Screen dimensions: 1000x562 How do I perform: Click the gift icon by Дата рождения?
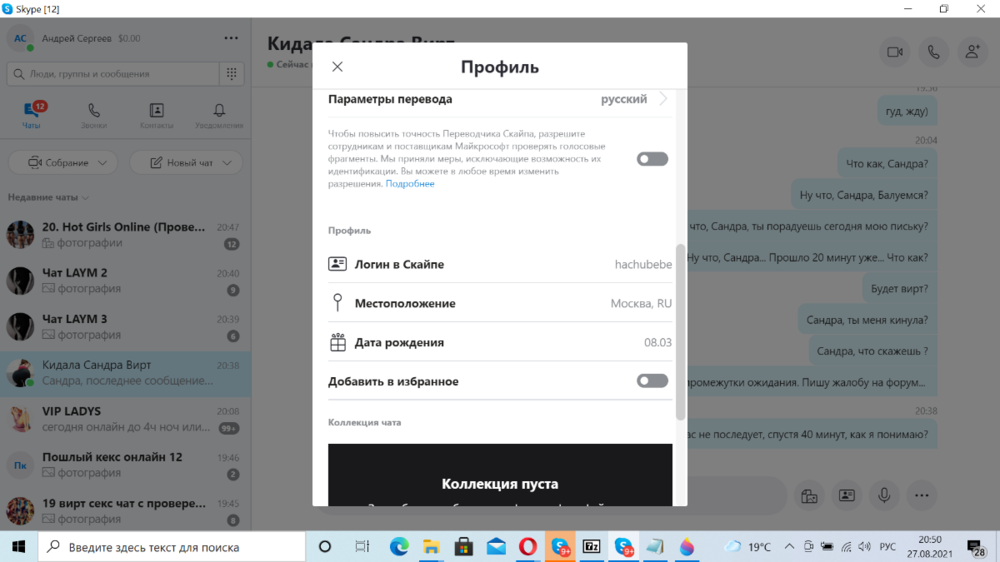[x=337, y=342]
